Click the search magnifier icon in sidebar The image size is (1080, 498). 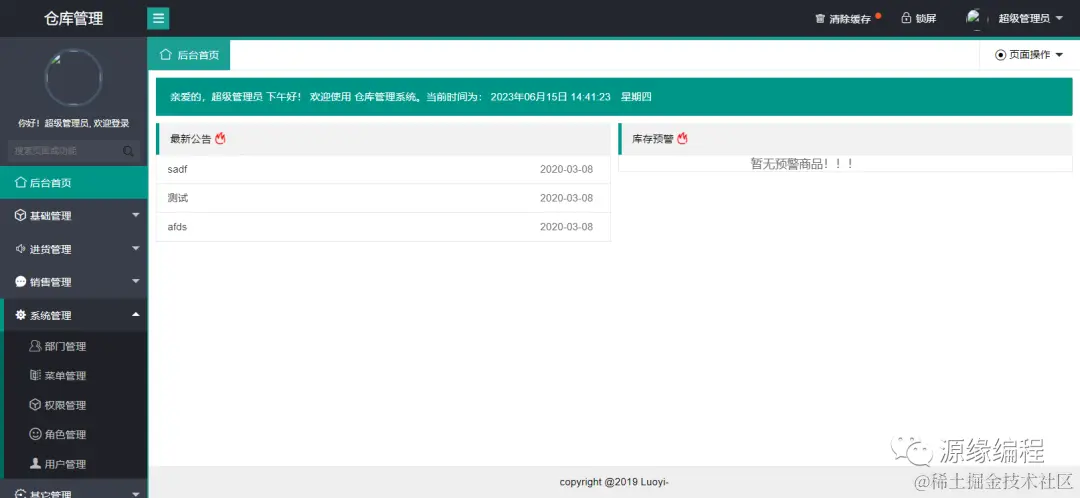[x=128, y=151]
